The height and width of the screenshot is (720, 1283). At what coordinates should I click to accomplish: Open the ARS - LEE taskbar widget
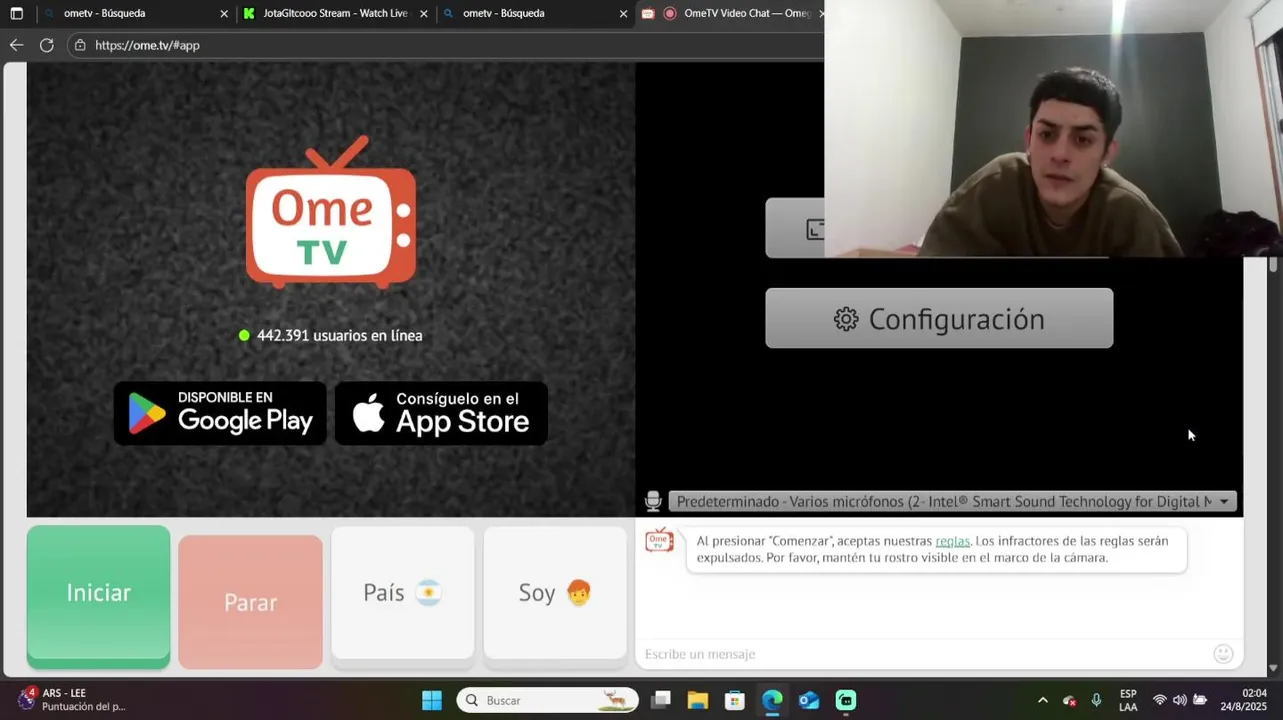pos(72,699)
